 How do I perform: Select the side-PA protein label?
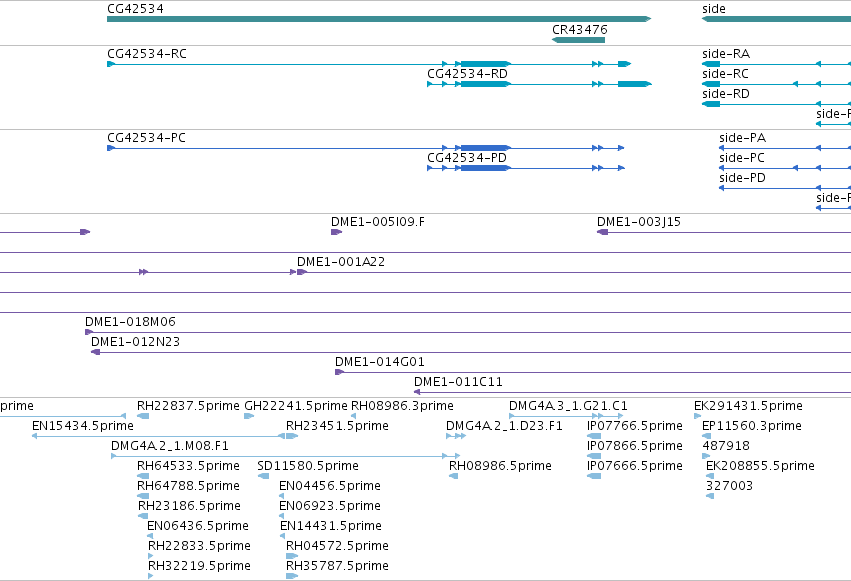coord(742,138)
